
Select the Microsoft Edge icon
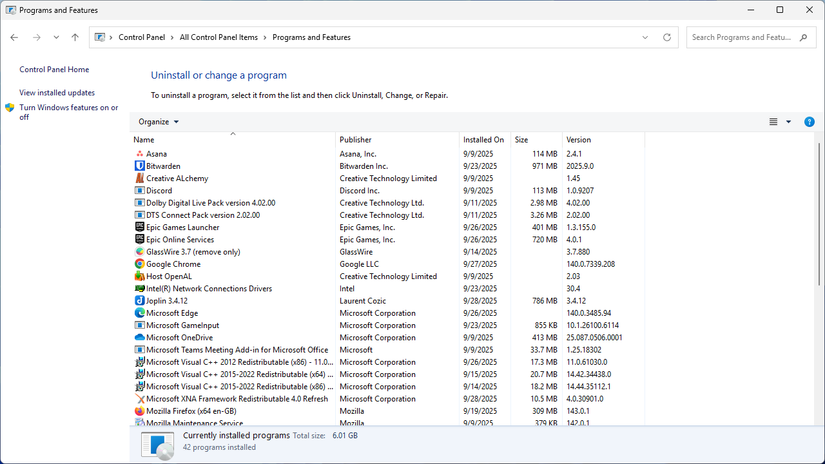click(139, 313)
